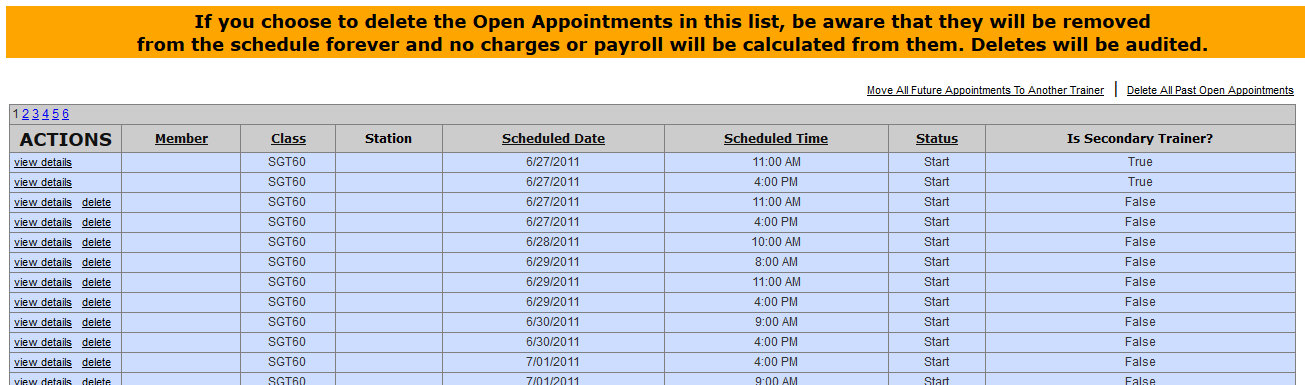The height and width of the screenshot is (385, 1305).
Task: Sort appointments by Status column
Action: pyautogui.click(x=937, y=139)
